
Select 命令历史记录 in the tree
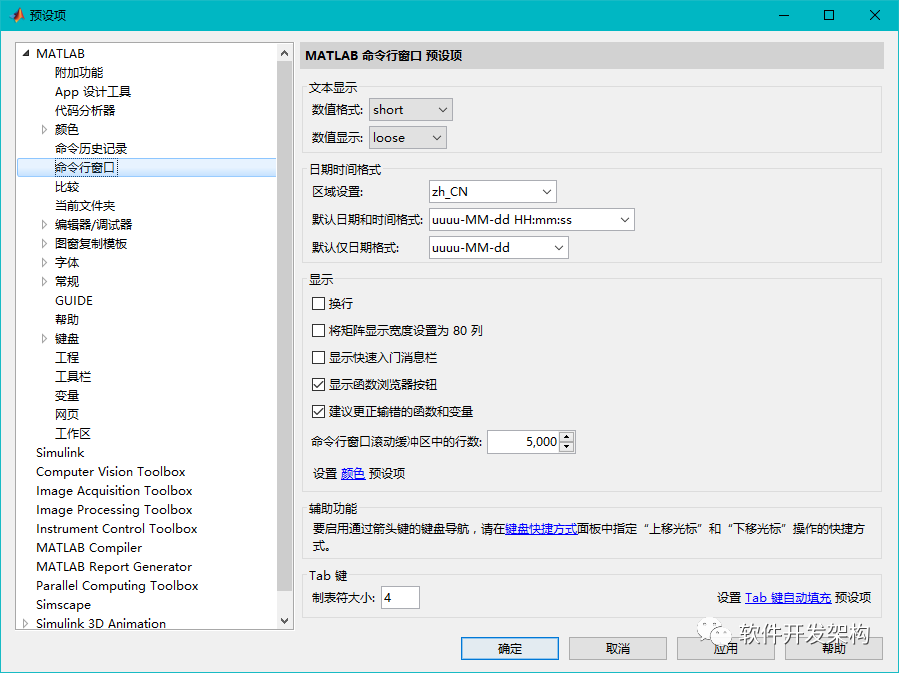click(91, 148)
